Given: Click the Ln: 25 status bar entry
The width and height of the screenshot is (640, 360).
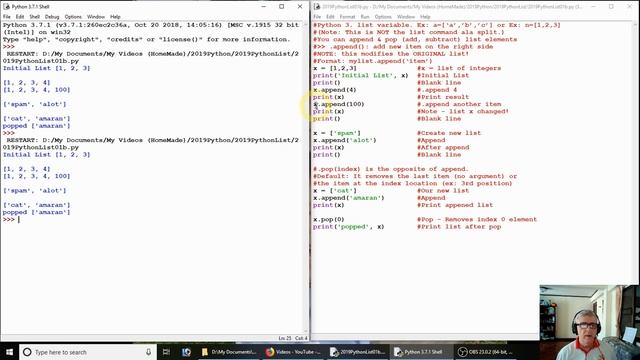Looking at the screenshot, I should pyautogui.click(x=285, y=338).
